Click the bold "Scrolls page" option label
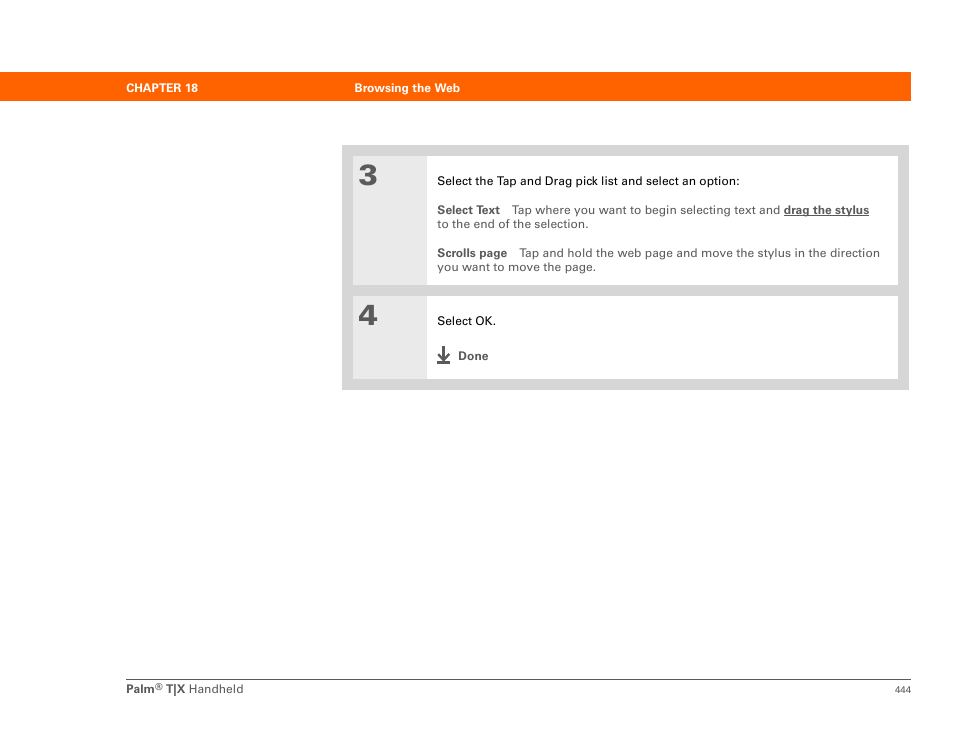The width and height of the screenshot is (954, 738). [472, 253]
